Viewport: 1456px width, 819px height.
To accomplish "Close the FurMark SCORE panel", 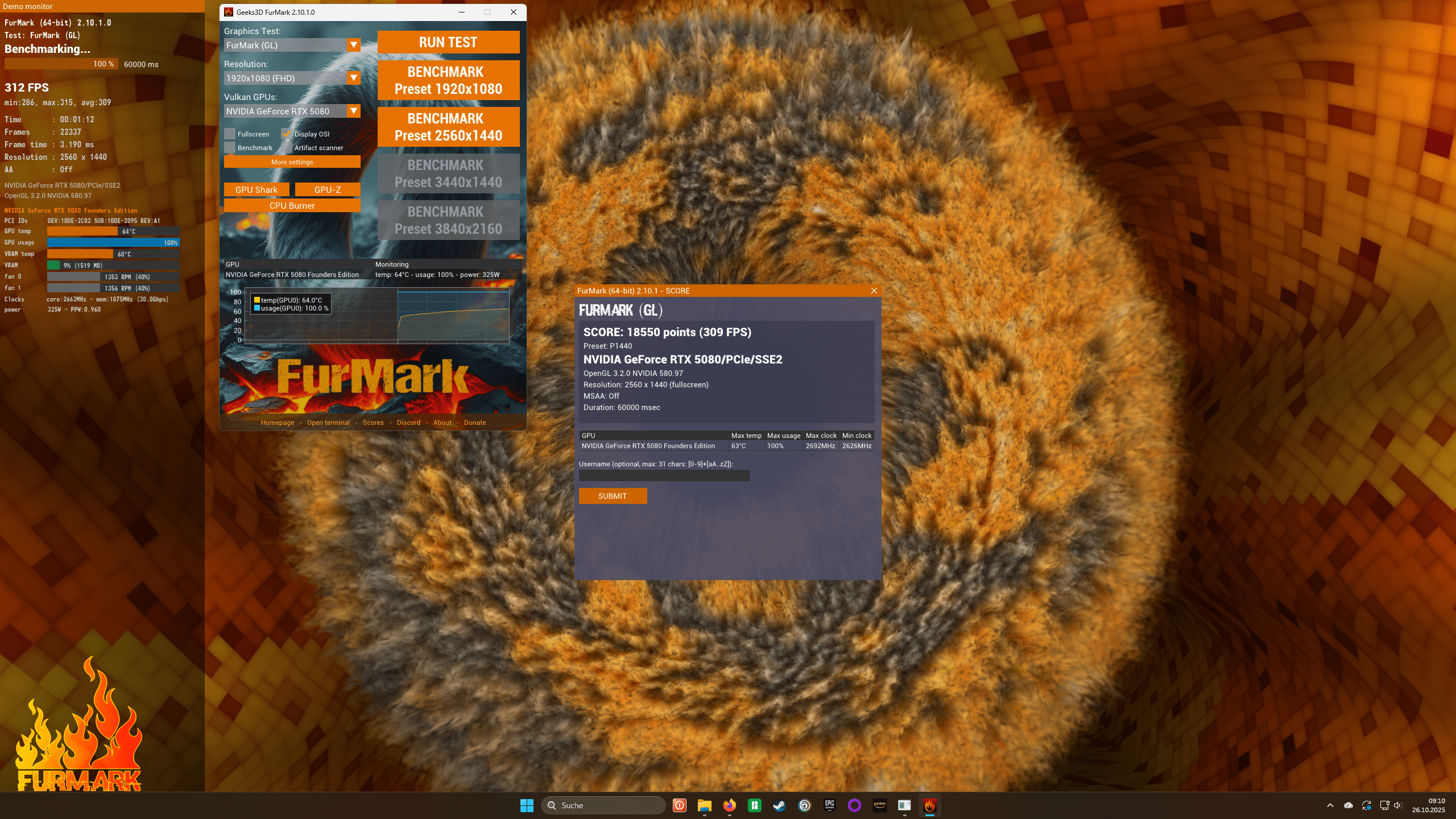I will [874, 291].
